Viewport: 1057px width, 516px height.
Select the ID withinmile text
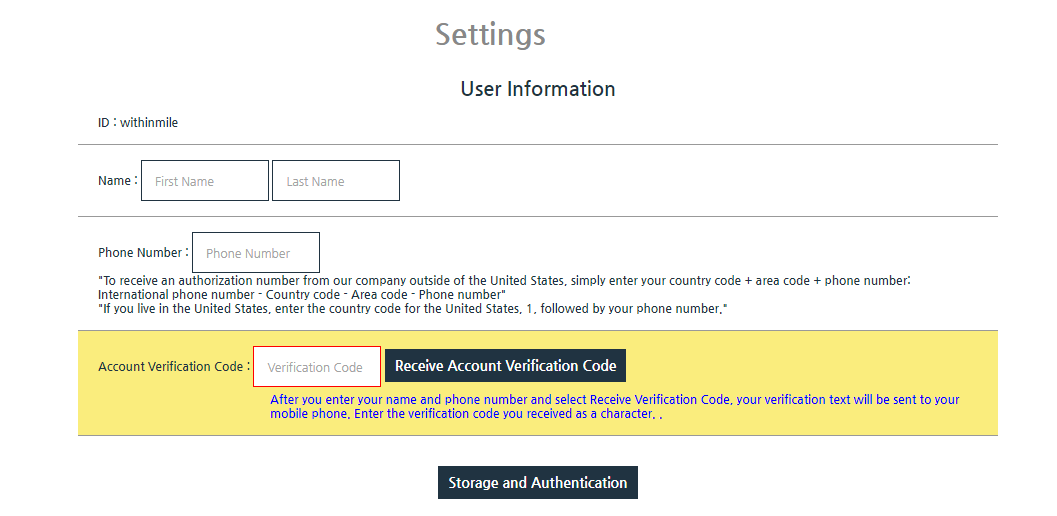coord(138,122)
